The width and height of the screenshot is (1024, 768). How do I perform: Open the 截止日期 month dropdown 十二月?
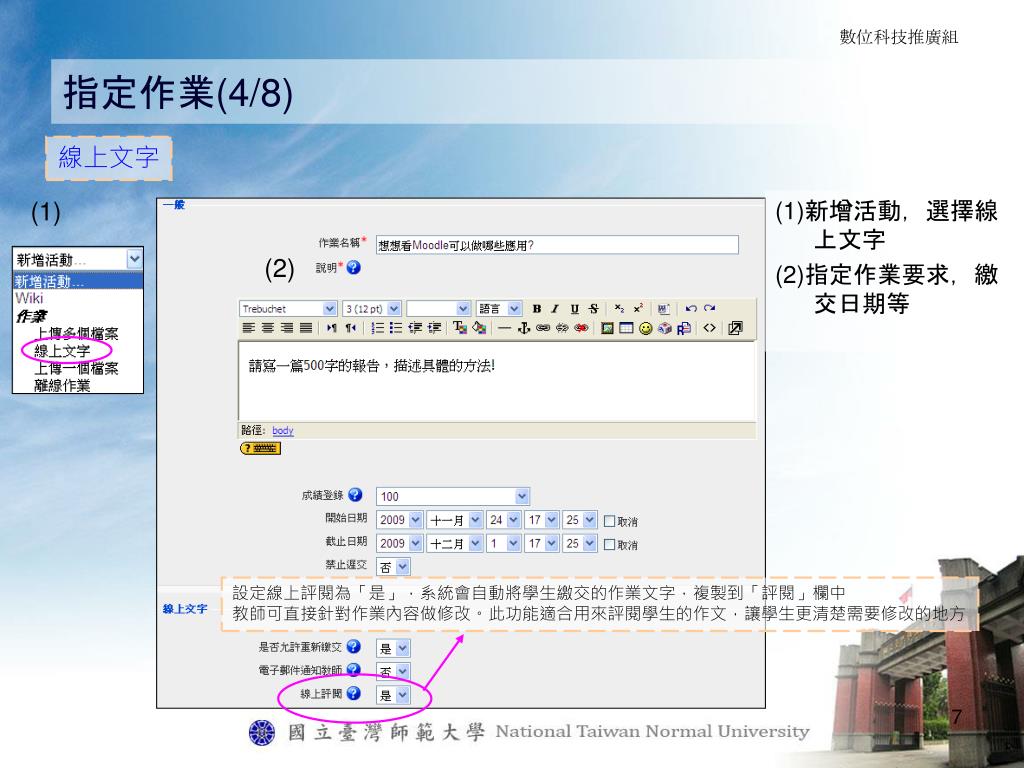455,543
